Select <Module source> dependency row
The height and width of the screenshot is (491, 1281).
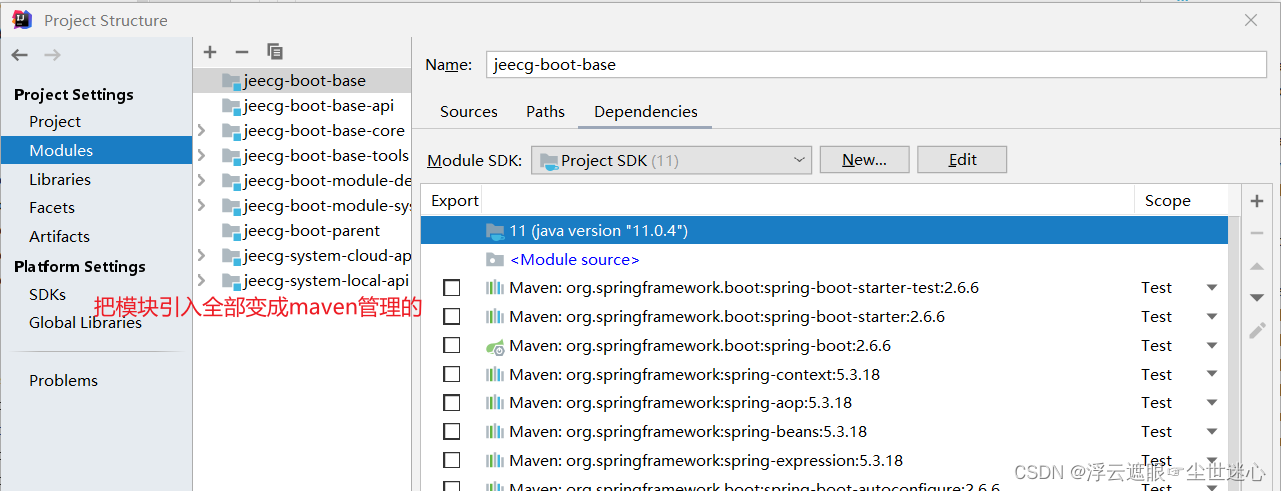(x=824, y=260)
